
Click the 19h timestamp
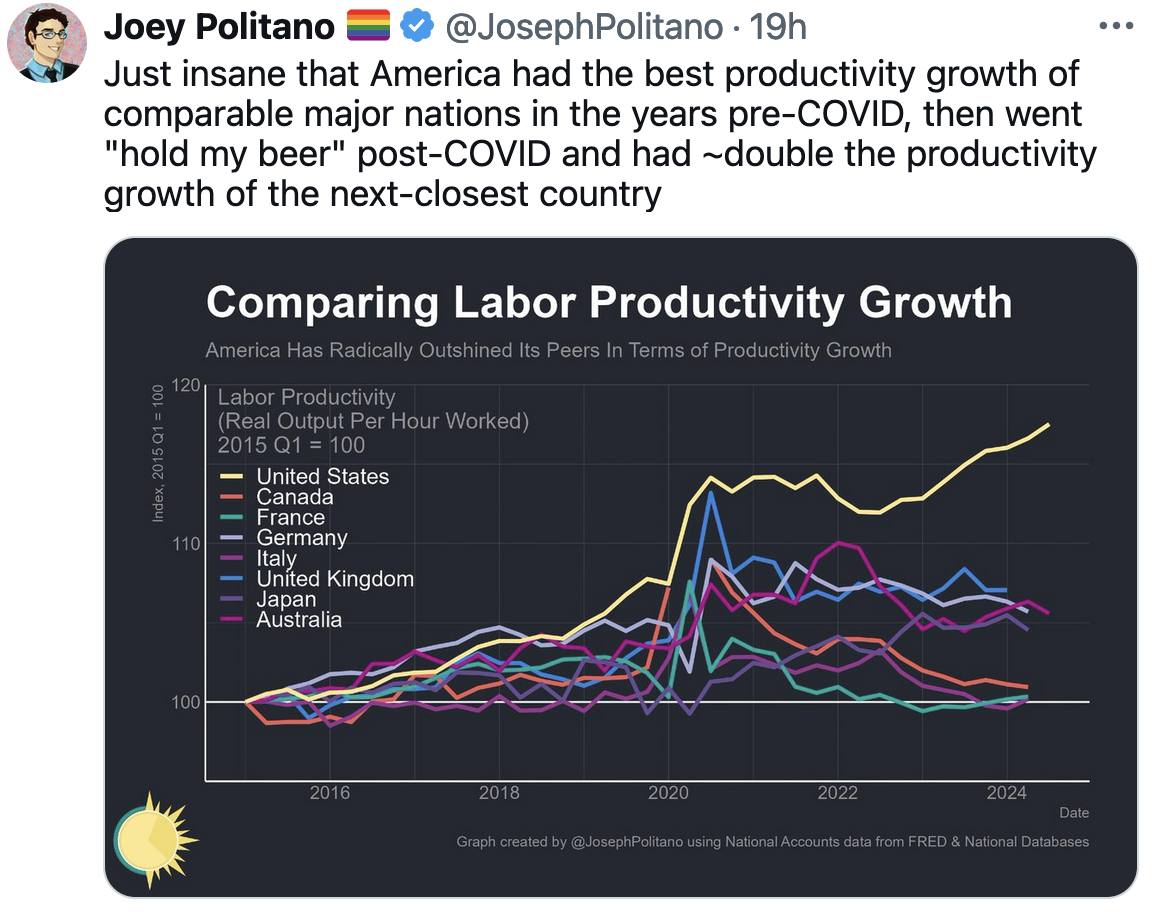coord(778,28)
